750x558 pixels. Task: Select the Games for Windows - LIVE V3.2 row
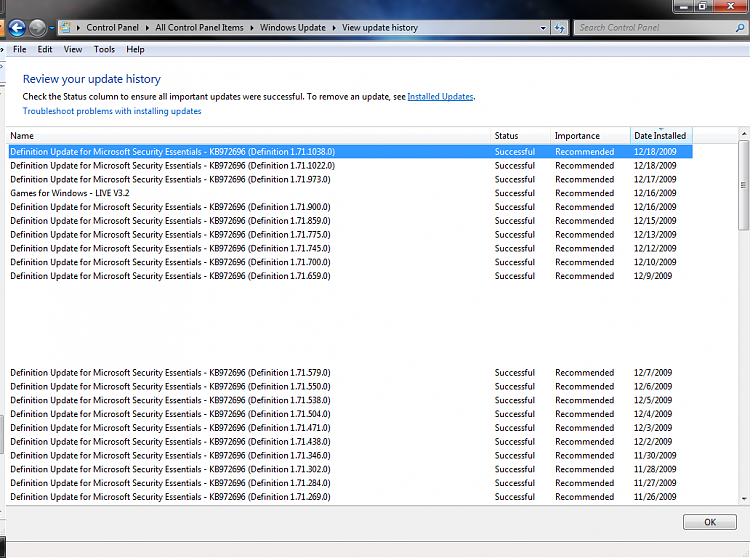(x=351, y=193)
